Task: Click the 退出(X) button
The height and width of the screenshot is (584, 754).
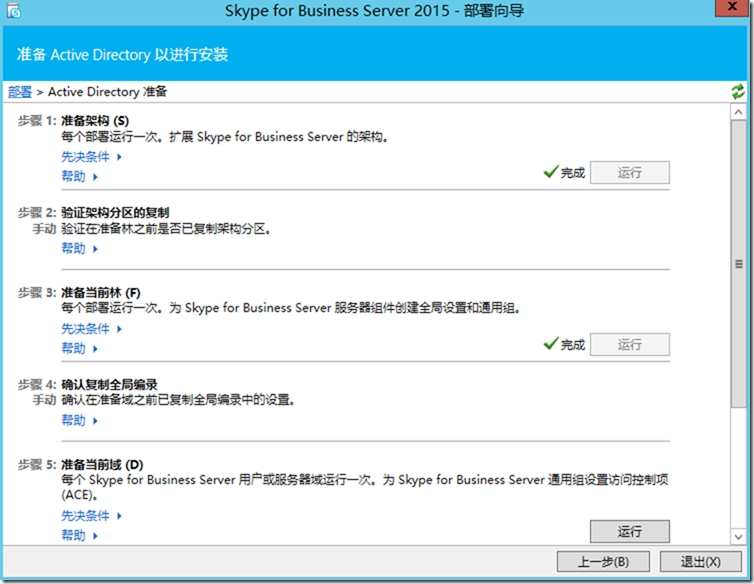Action: point(701,561)
